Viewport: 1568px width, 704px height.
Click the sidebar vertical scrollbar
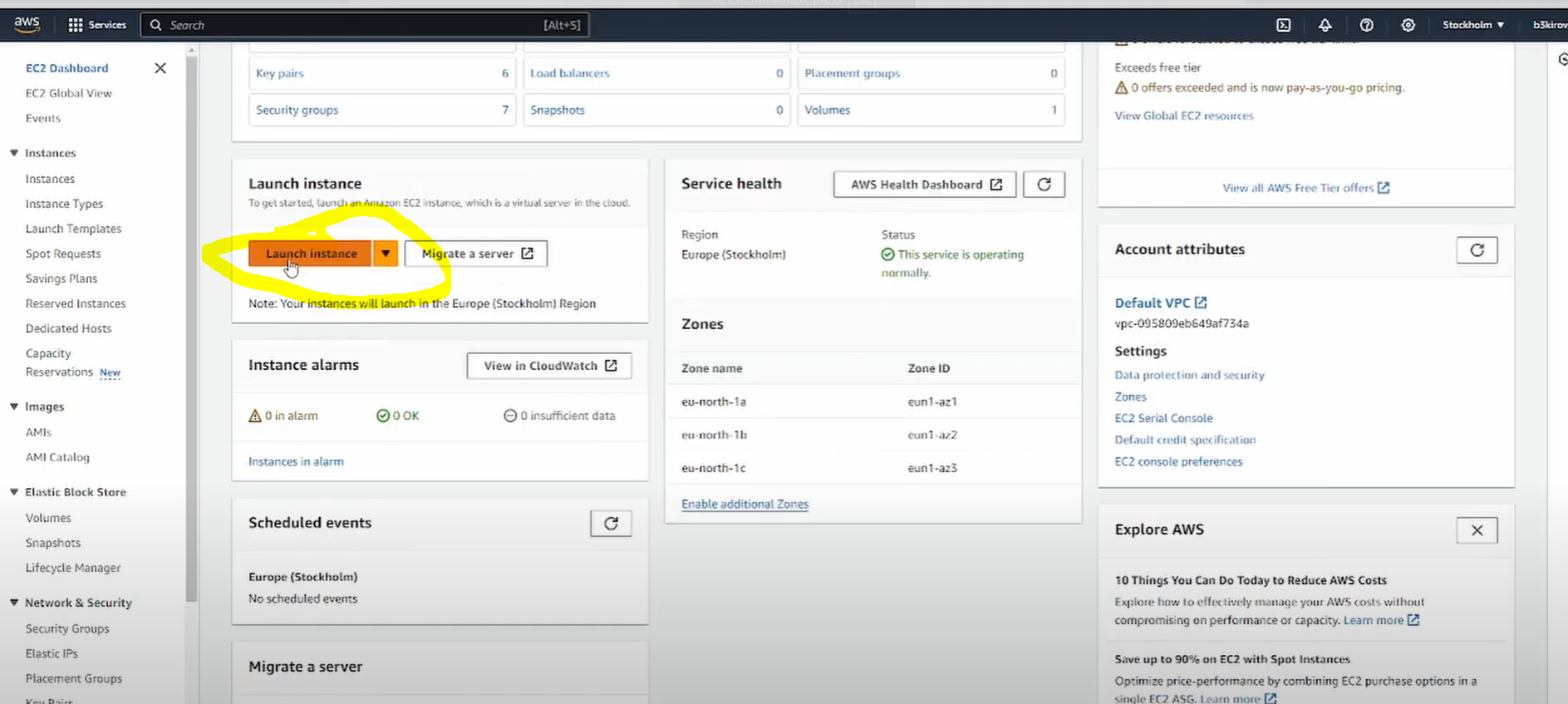pos(192,328)
